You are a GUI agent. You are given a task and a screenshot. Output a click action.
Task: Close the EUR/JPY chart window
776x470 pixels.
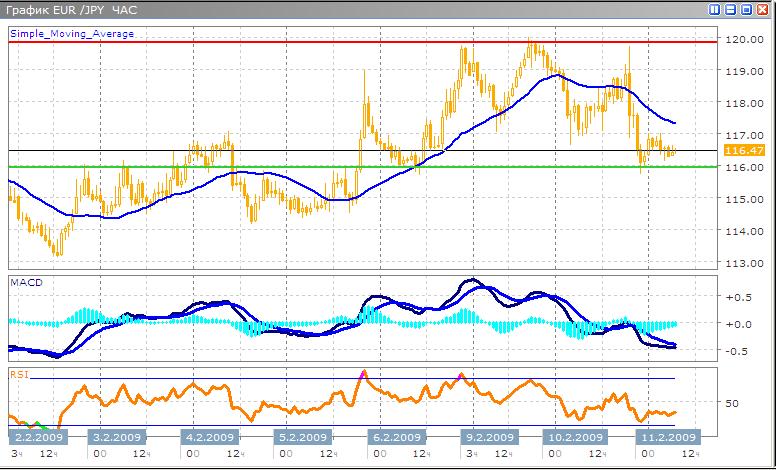(763, 9)
